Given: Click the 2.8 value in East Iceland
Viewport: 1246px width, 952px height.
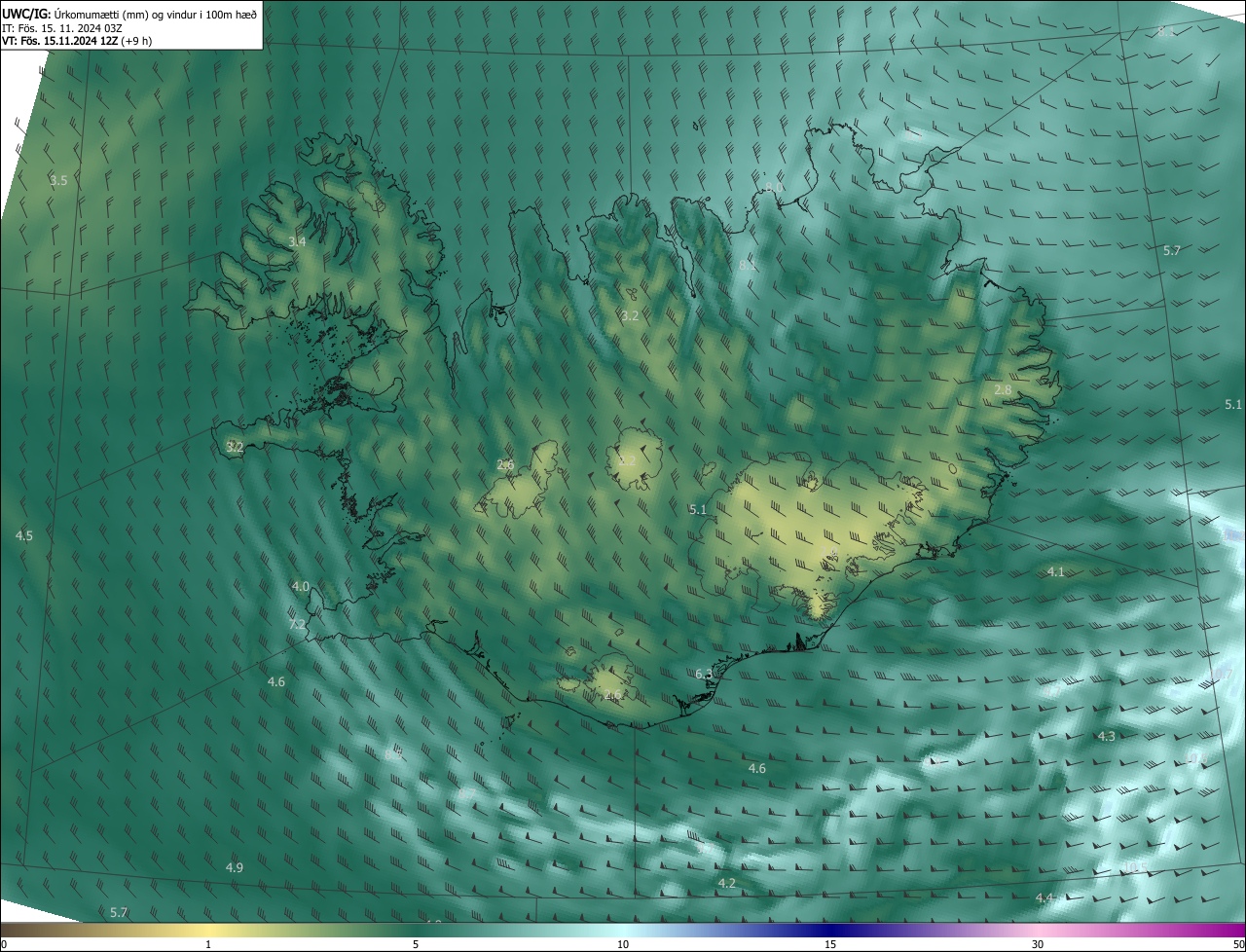Looking at the screenshot, I should pos(1003,389).
